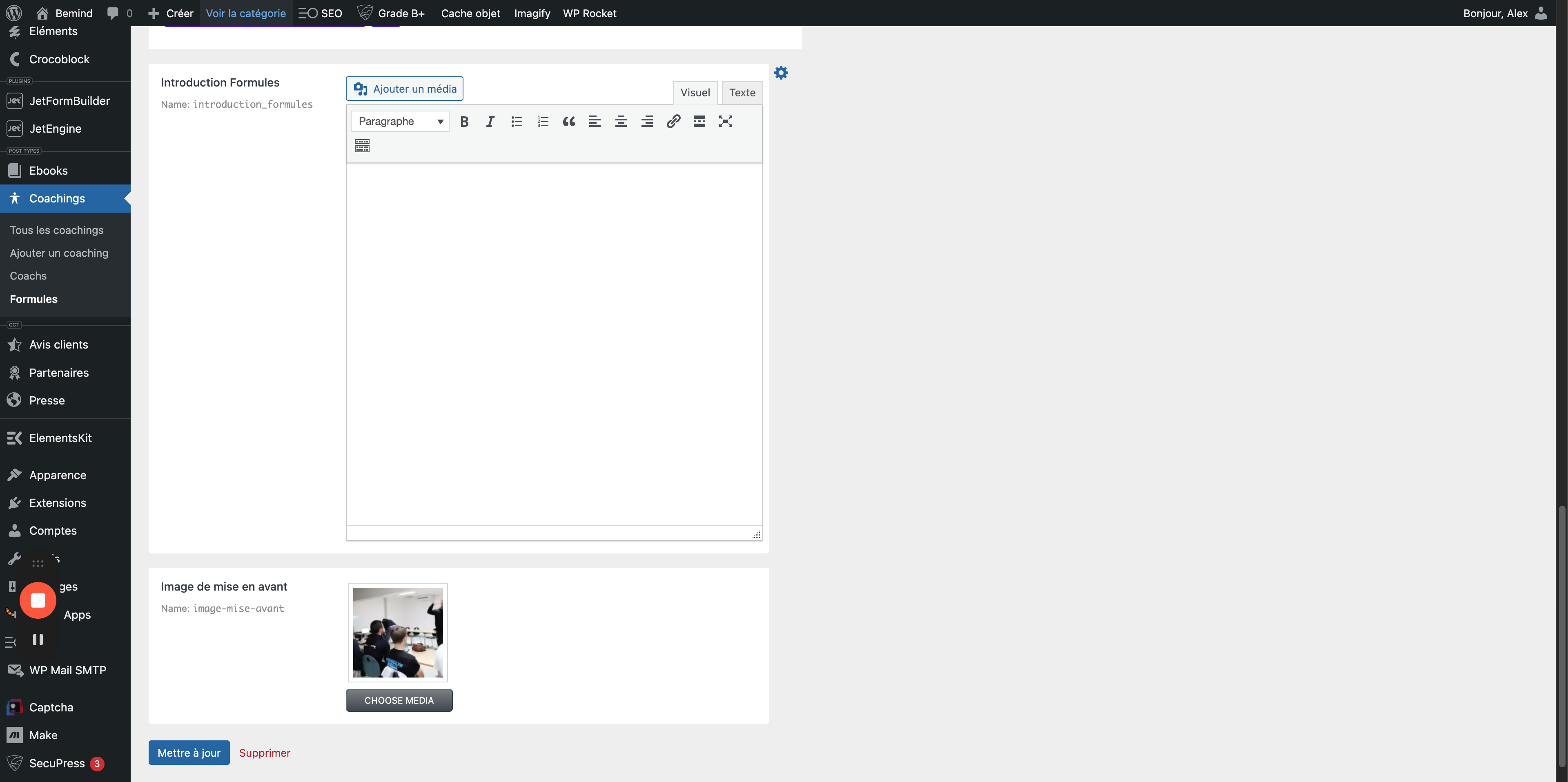
Task: Click the blue gear settings icon
Action: [781, 73]
